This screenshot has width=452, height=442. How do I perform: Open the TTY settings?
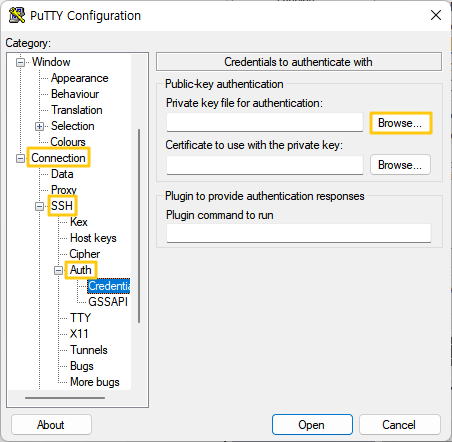pos(80,318)
